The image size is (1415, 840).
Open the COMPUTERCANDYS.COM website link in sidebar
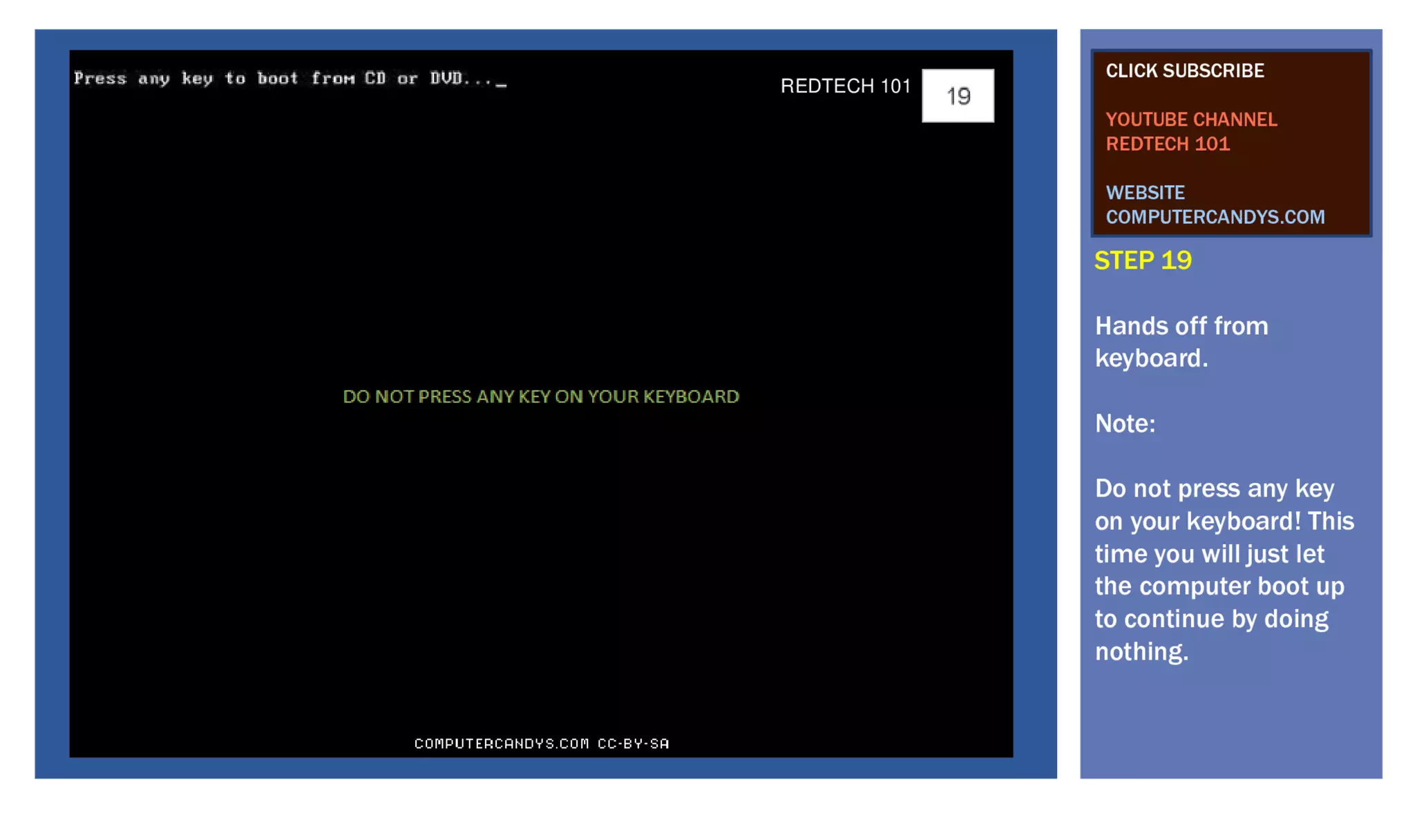pyautogui.click(x=1215, y=217)
